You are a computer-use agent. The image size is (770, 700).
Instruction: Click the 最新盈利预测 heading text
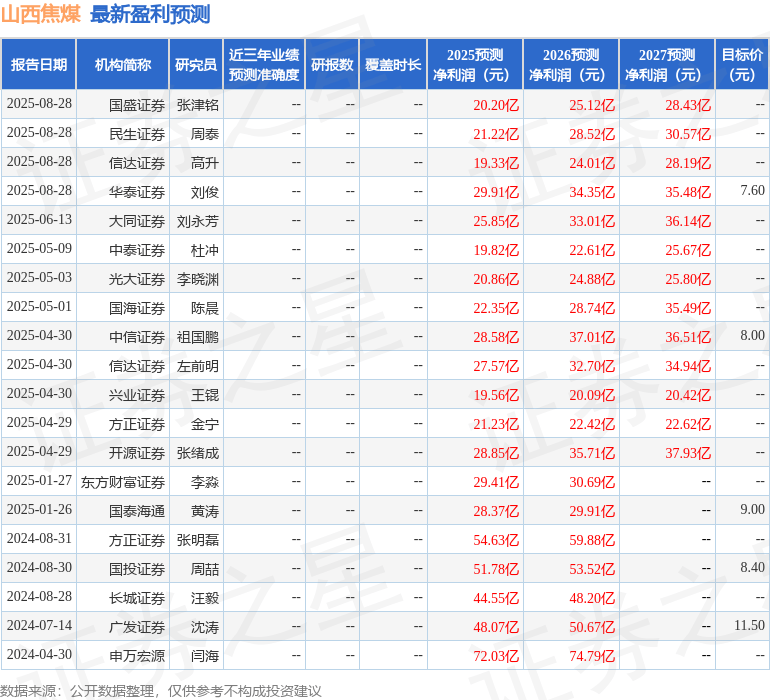(x=150, y=14)
